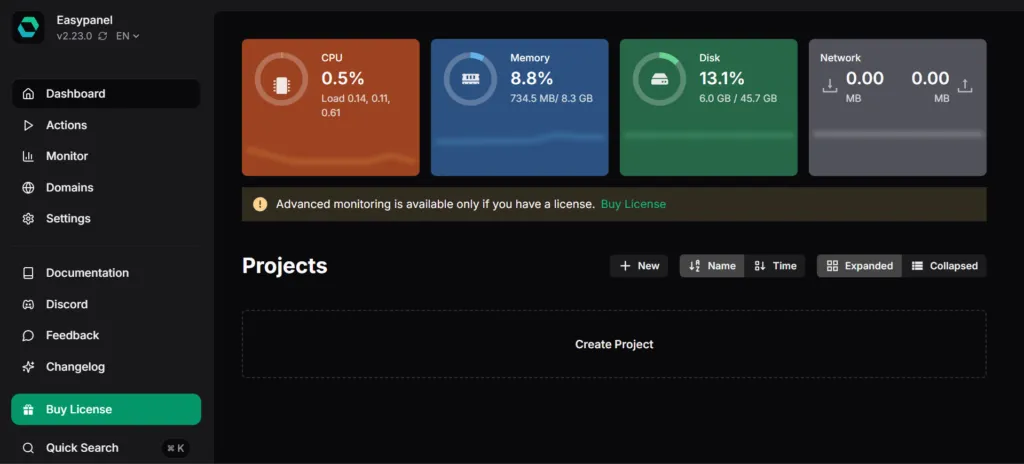1024x464 pixels.
Task: Click the yellow warning icon in banner
Action: (x=260, y=204)
